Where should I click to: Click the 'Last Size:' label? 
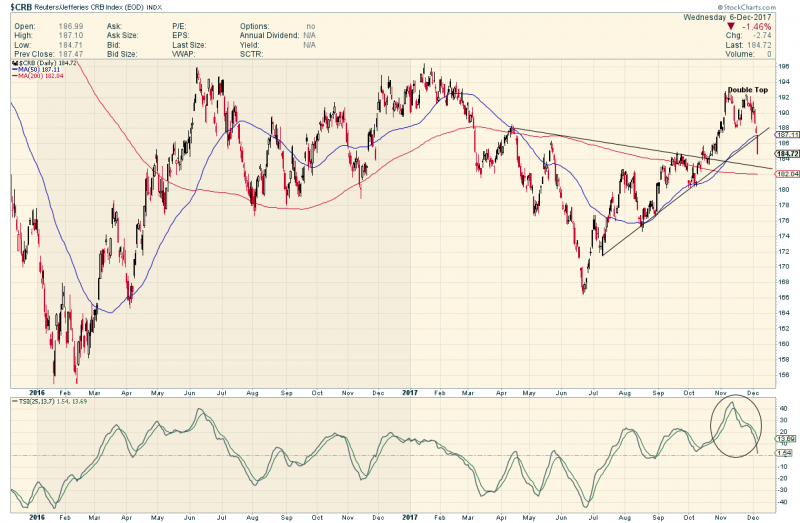tap(189, 45)
